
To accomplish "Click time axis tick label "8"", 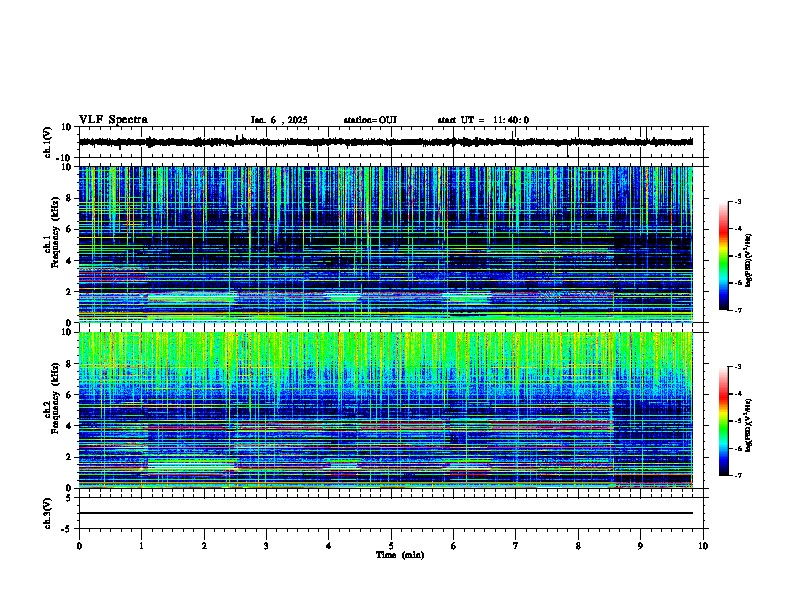I will tap(578, 546).
